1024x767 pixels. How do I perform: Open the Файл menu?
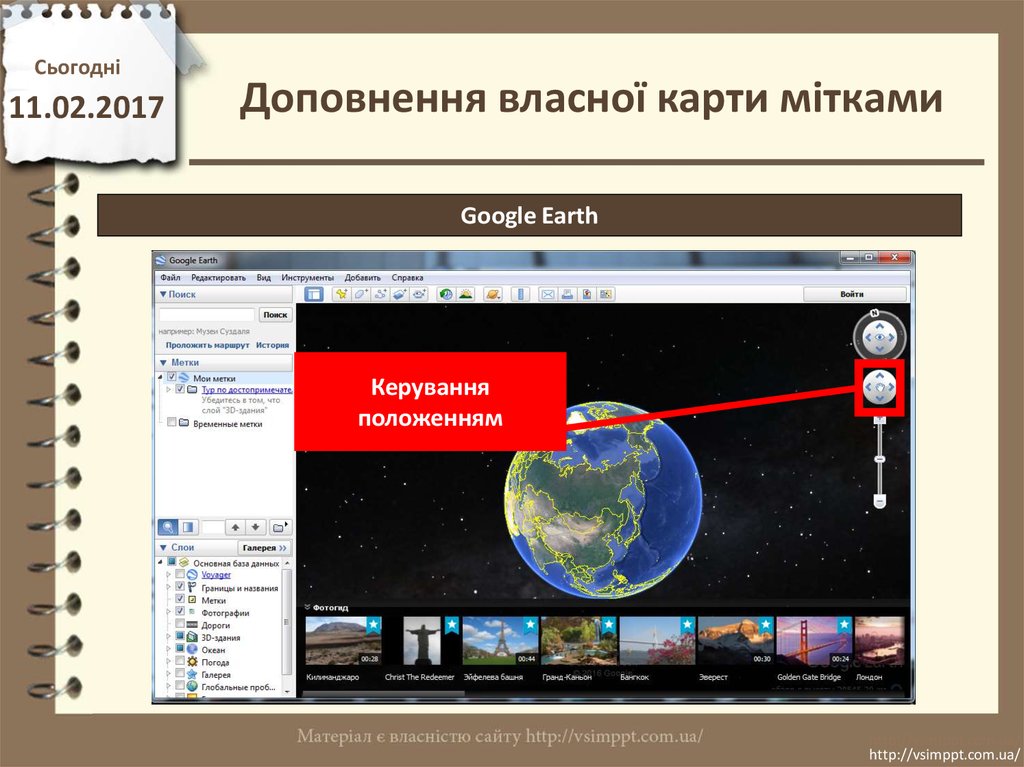pos(170,278)
